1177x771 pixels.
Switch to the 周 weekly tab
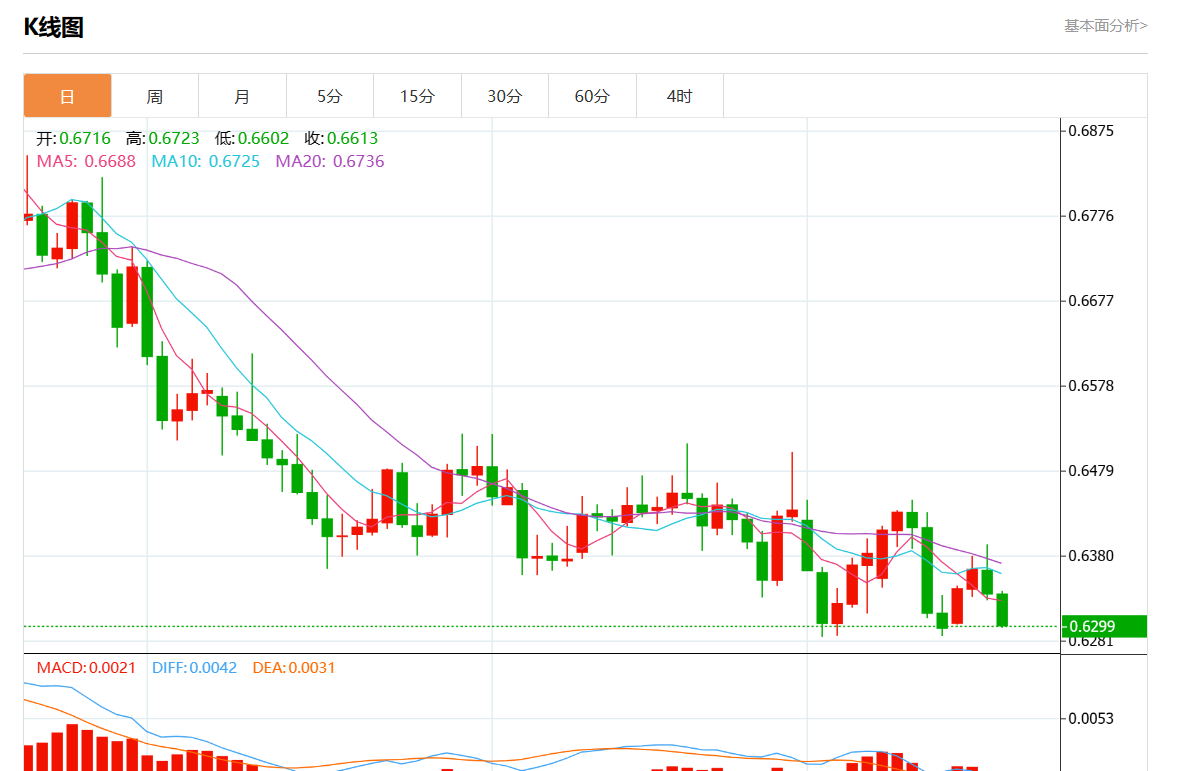[x=155, y=96]
